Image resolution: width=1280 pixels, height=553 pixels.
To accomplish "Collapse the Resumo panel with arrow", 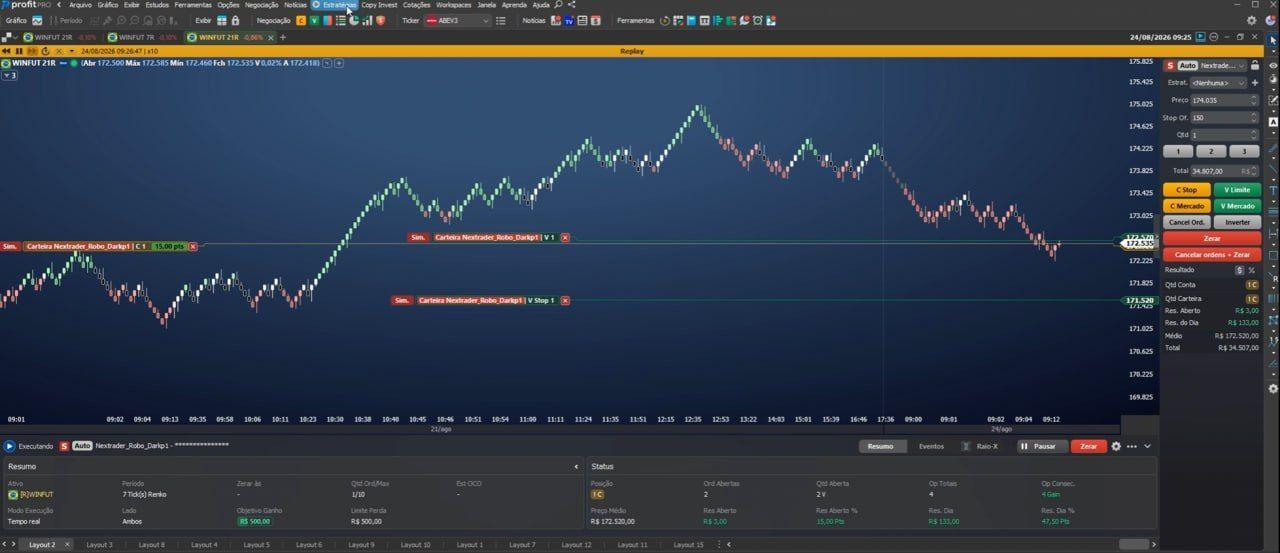I will click(576, 466).
